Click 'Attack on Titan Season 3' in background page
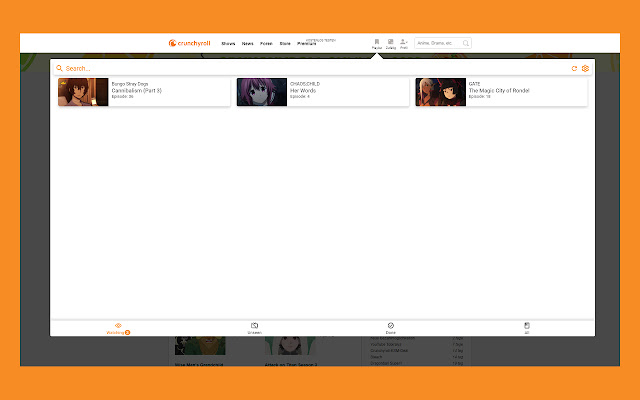Screen dimensions: 640x400 coord(291,364)
